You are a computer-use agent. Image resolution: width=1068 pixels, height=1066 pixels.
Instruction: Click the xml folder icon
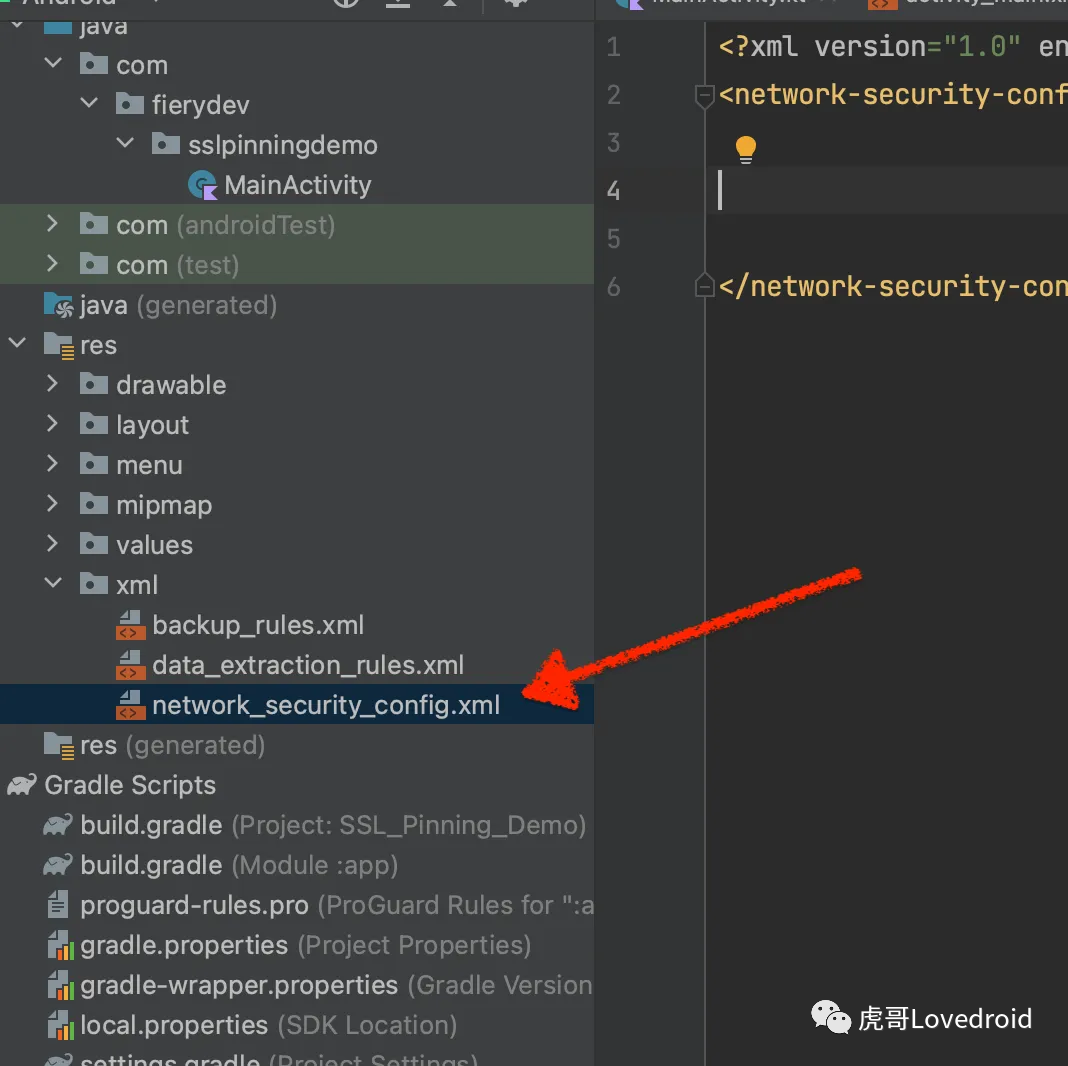coord(94,584)
